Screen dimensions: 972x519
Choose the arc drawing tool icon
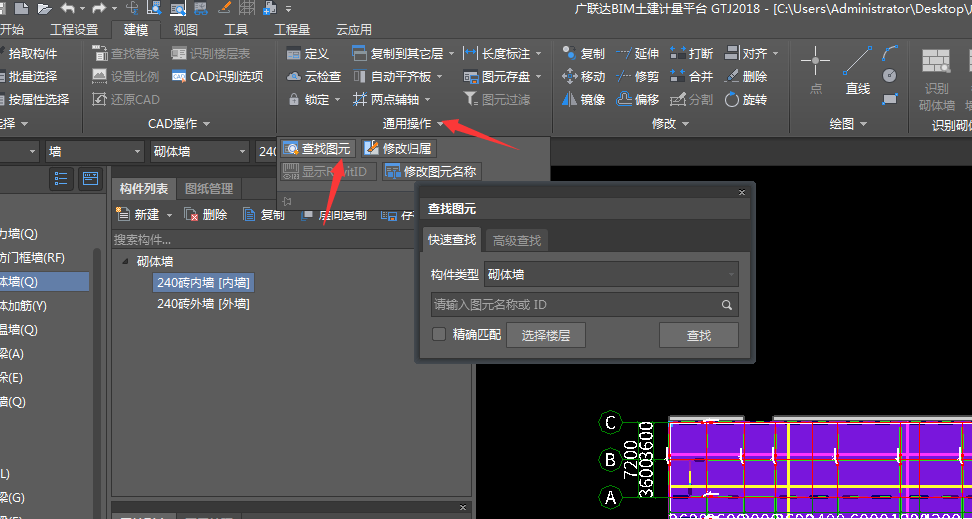(x=890, y=52)
